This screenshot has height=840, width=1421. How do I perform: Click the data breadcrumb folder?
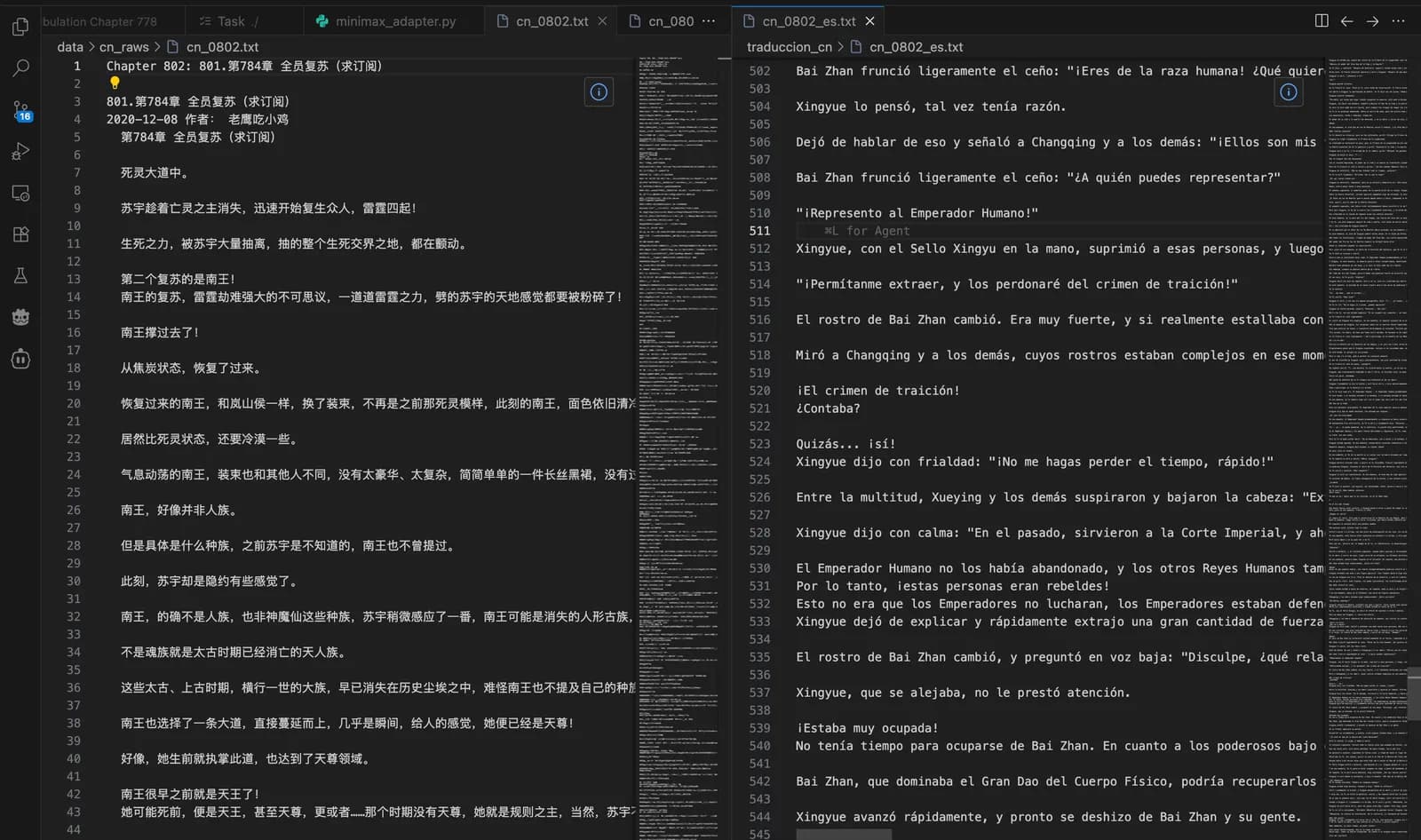(70, 47)
